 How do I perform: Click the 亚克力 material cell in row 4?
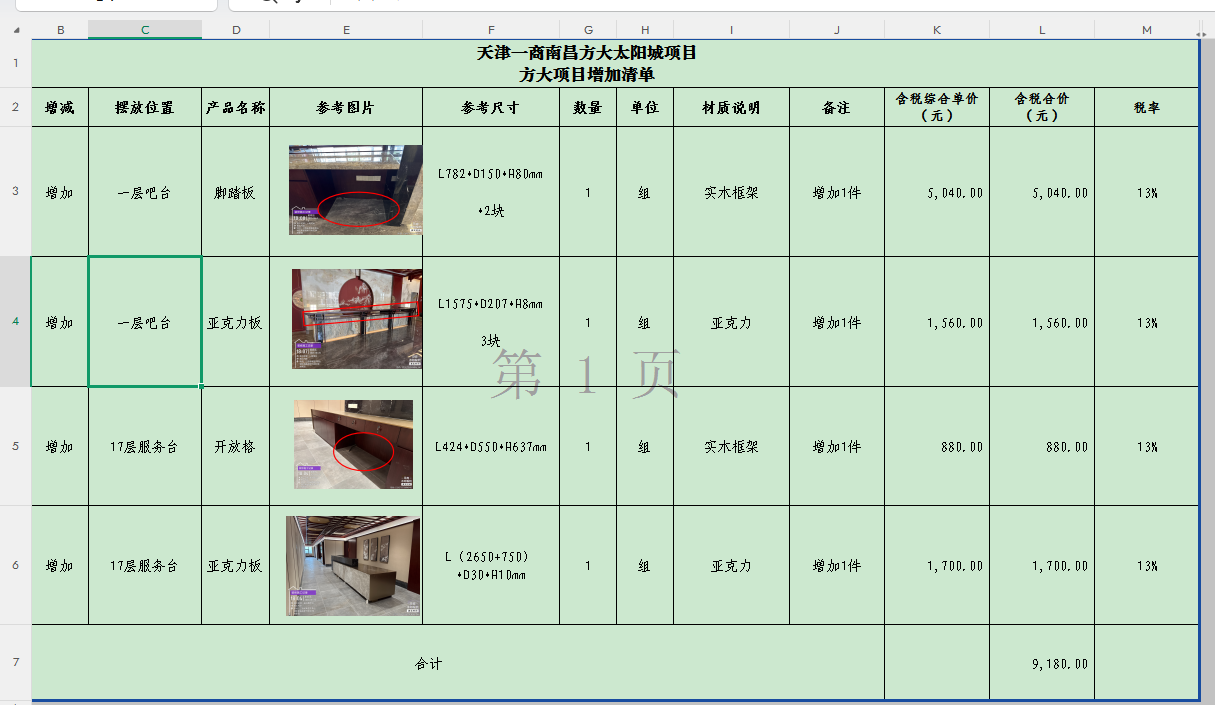tap(731, 322)
